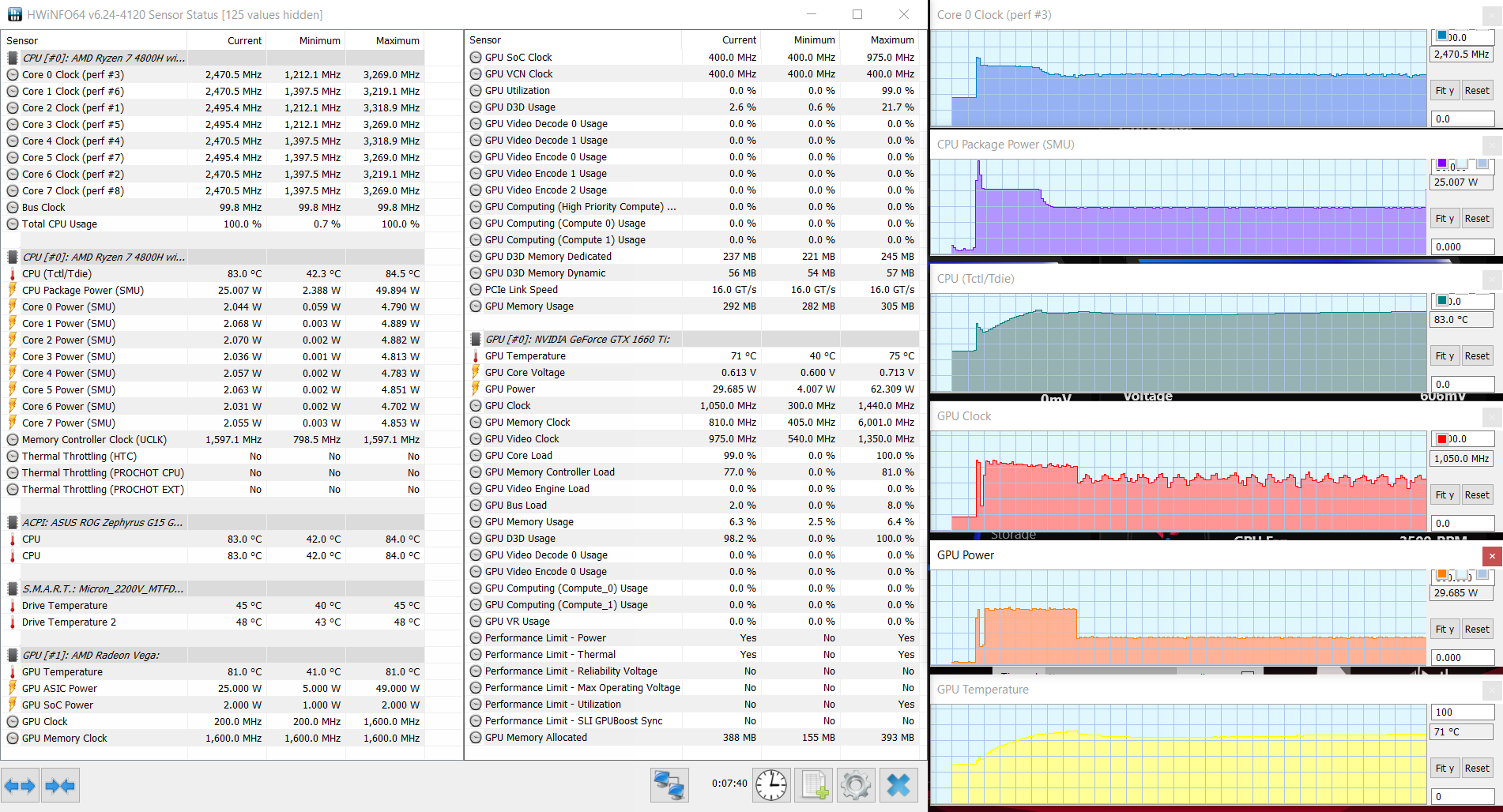Select the GPU VR Usage row
The width and height of the screenshot is (1503, 812).
tap(692, 622)
